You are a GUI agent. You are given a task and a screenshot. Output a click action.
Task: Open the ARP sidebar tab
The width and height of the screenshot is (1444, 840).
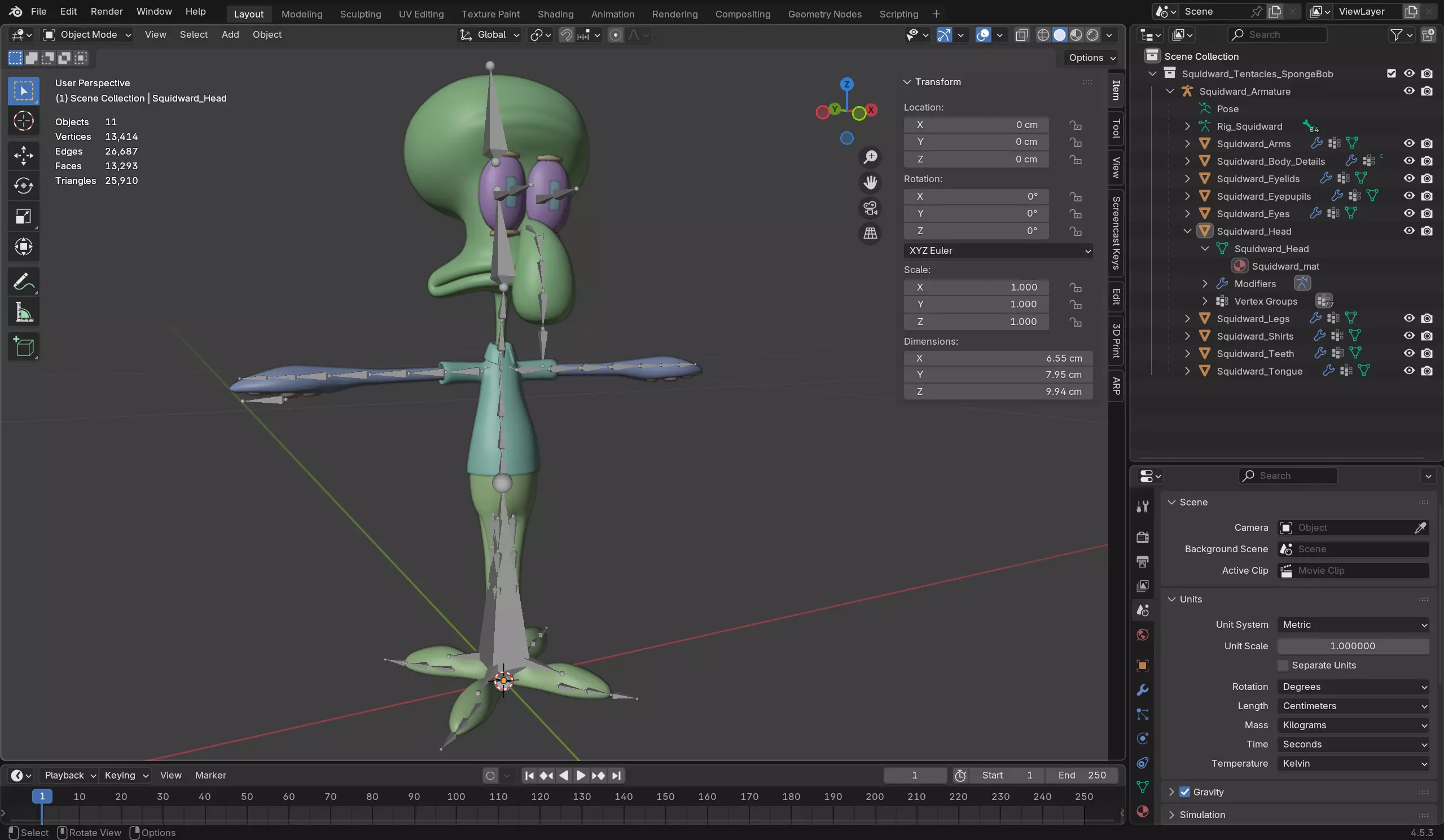tap(1116, 386)
